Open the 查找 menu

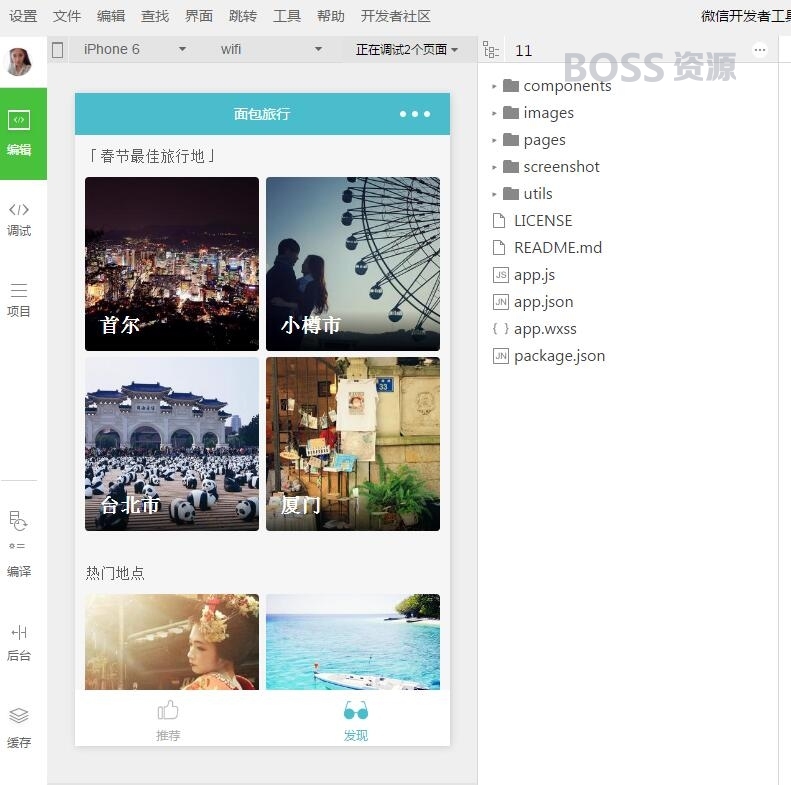(x=155, y=16)
